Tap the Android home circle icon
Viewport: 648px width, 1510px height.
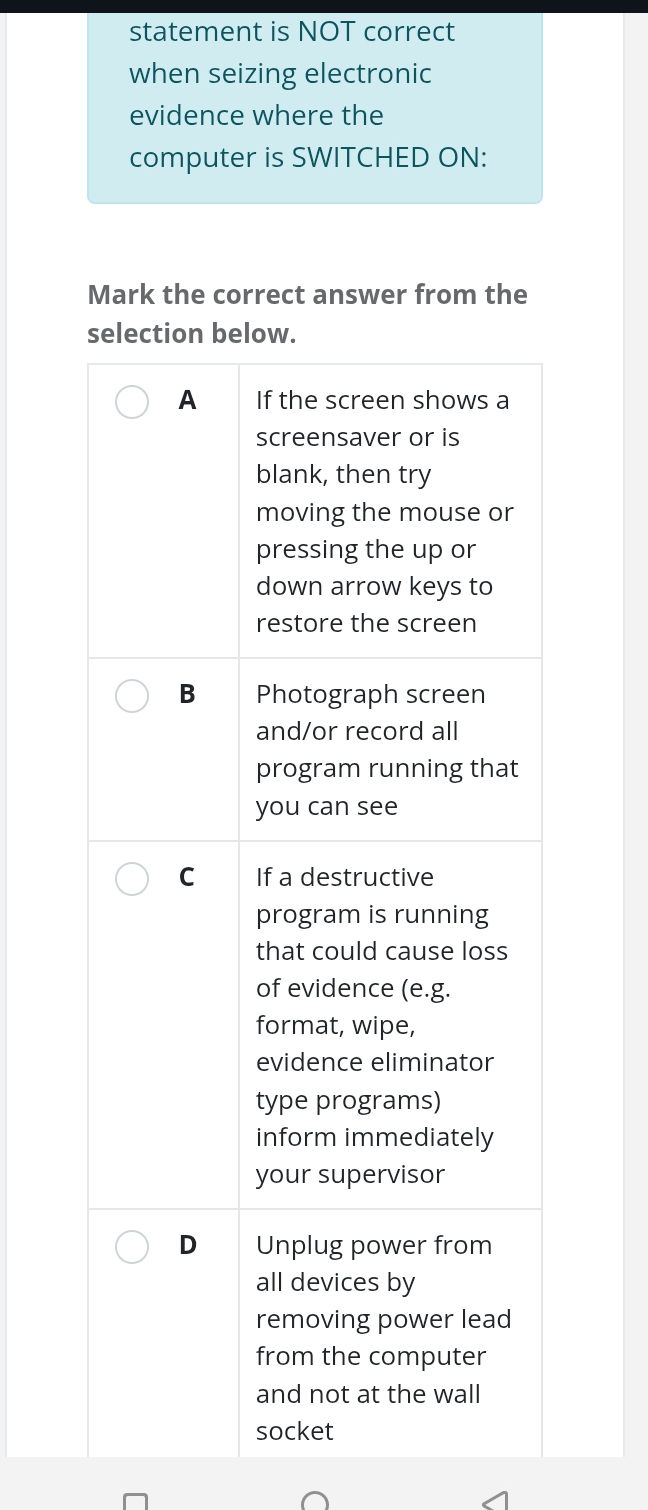[x=314, y=1499]
